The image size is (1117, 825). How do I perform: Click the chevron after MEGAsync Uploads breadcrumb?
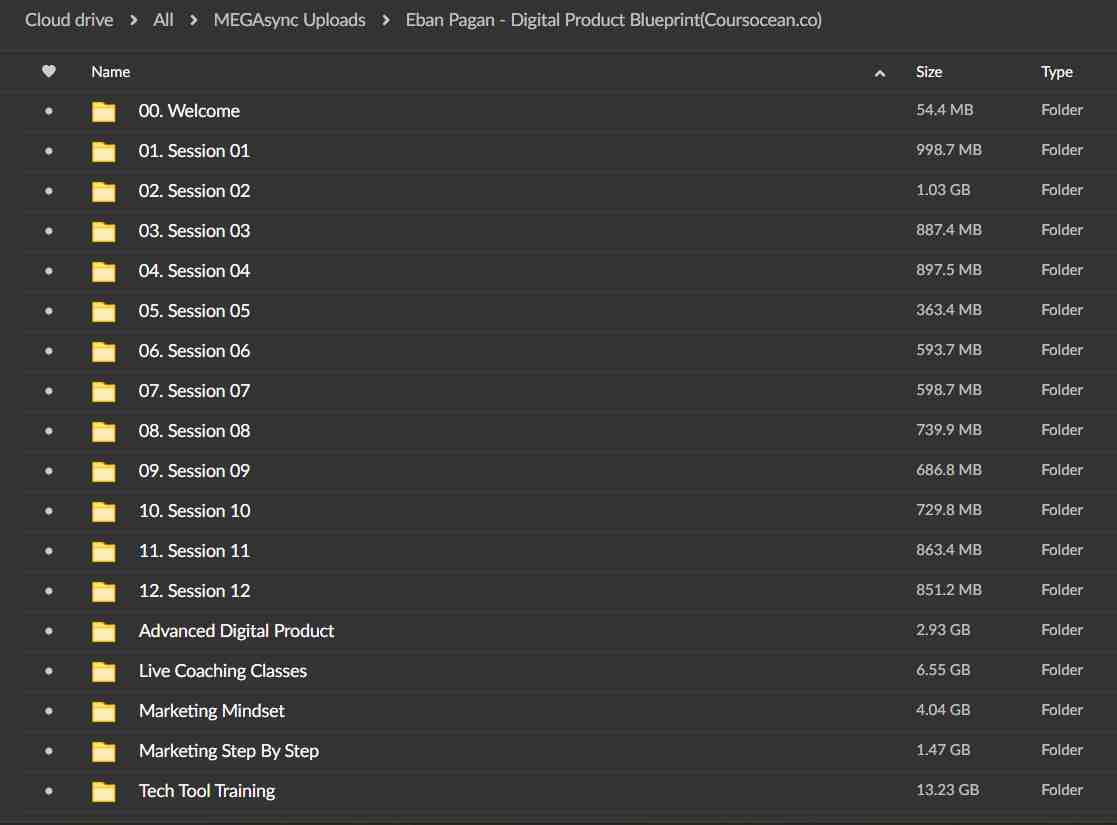(x=385, y=20)
